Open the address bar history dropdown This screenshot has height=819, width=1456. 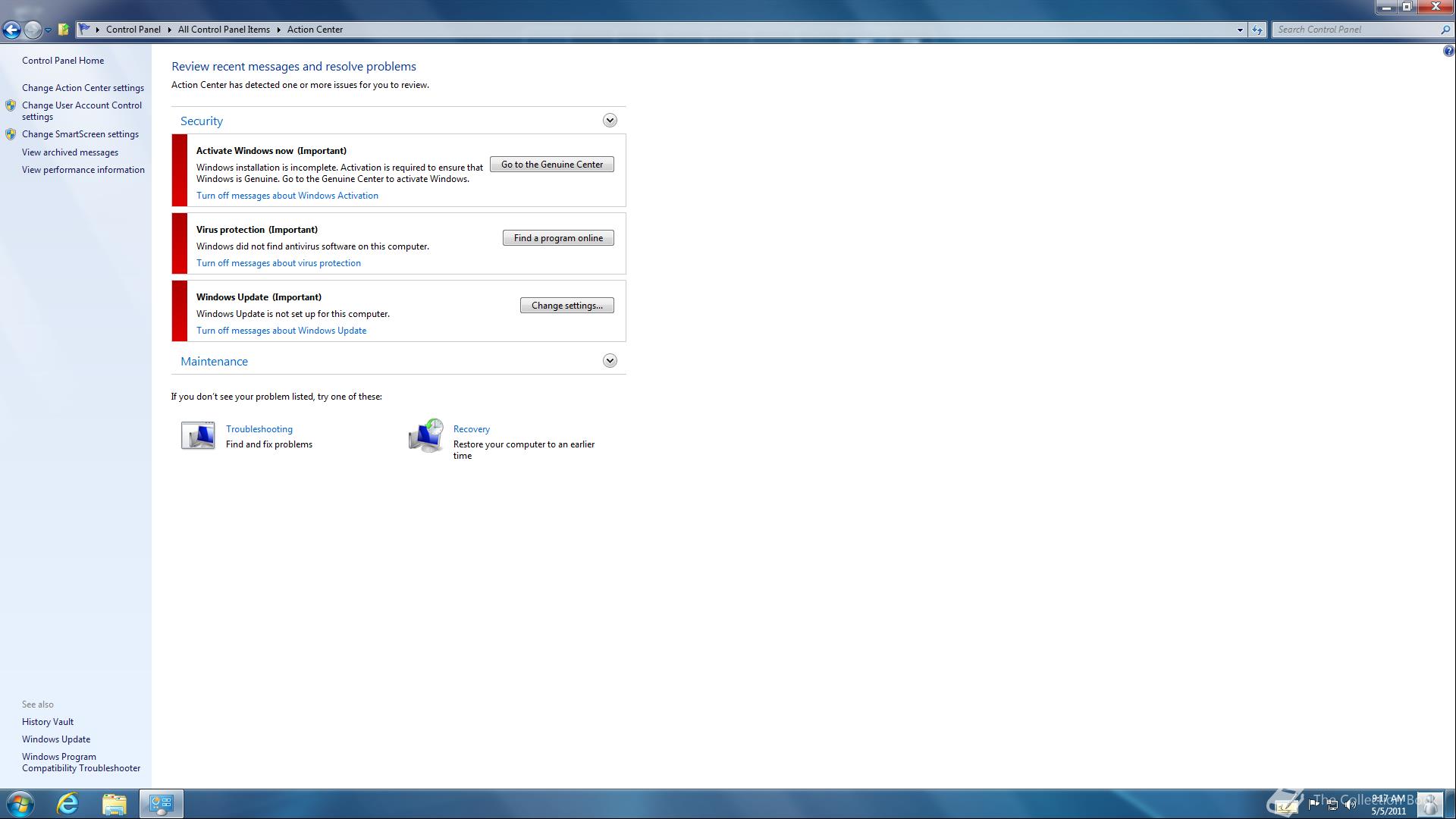[x=1240, y=30]
